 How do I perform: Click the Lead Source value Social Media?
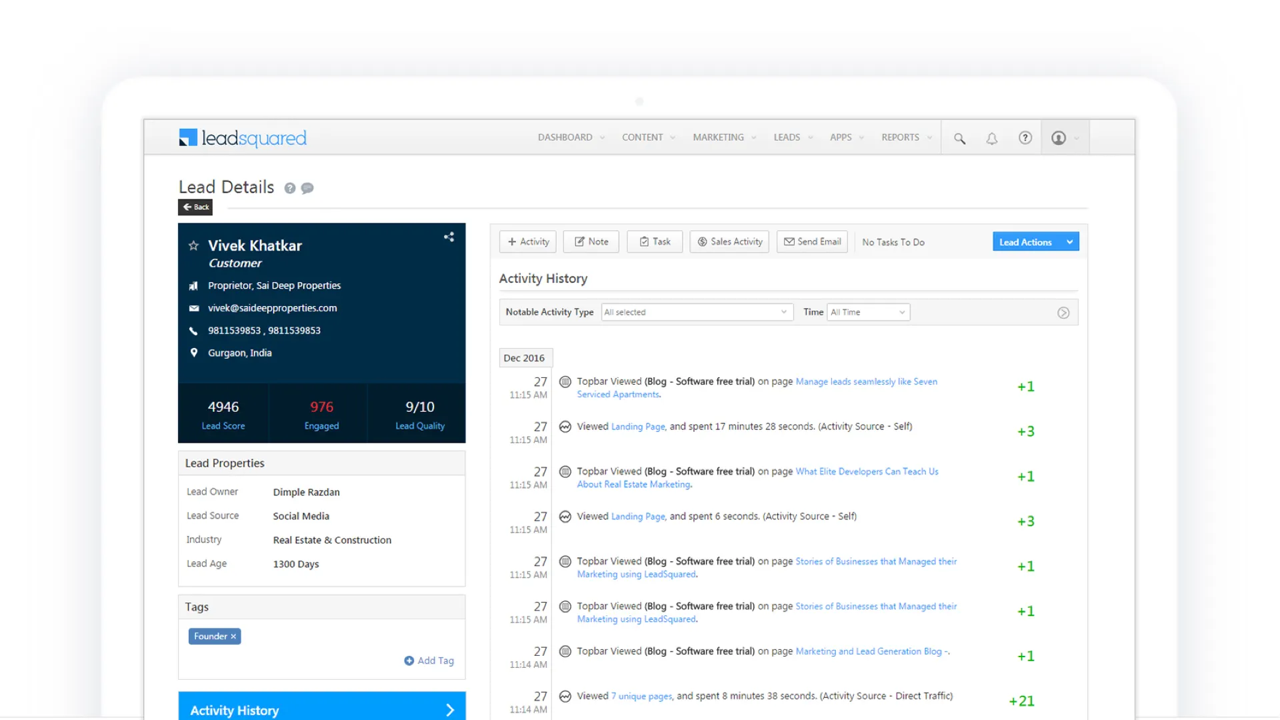[x=301, y=516]
